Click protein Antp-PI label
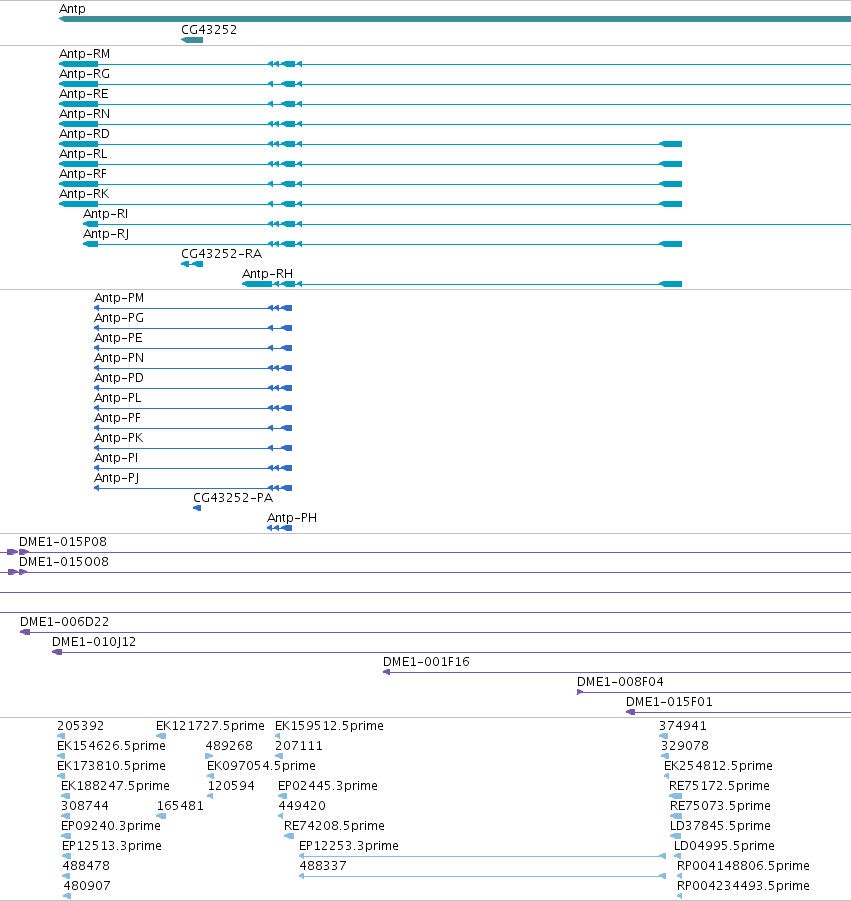 (x=116, y=458)
